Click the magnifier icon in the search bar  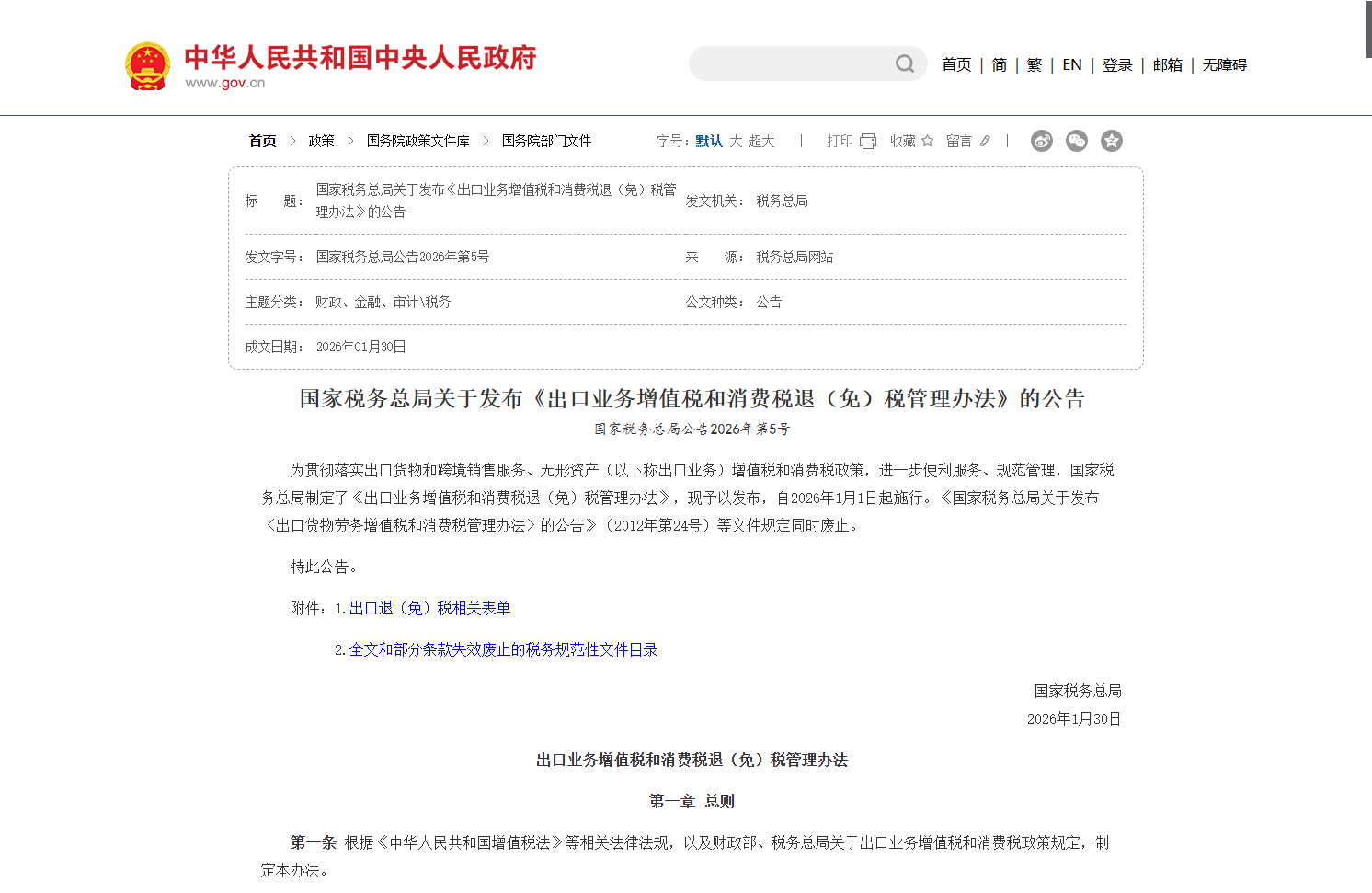coord(905,63)
